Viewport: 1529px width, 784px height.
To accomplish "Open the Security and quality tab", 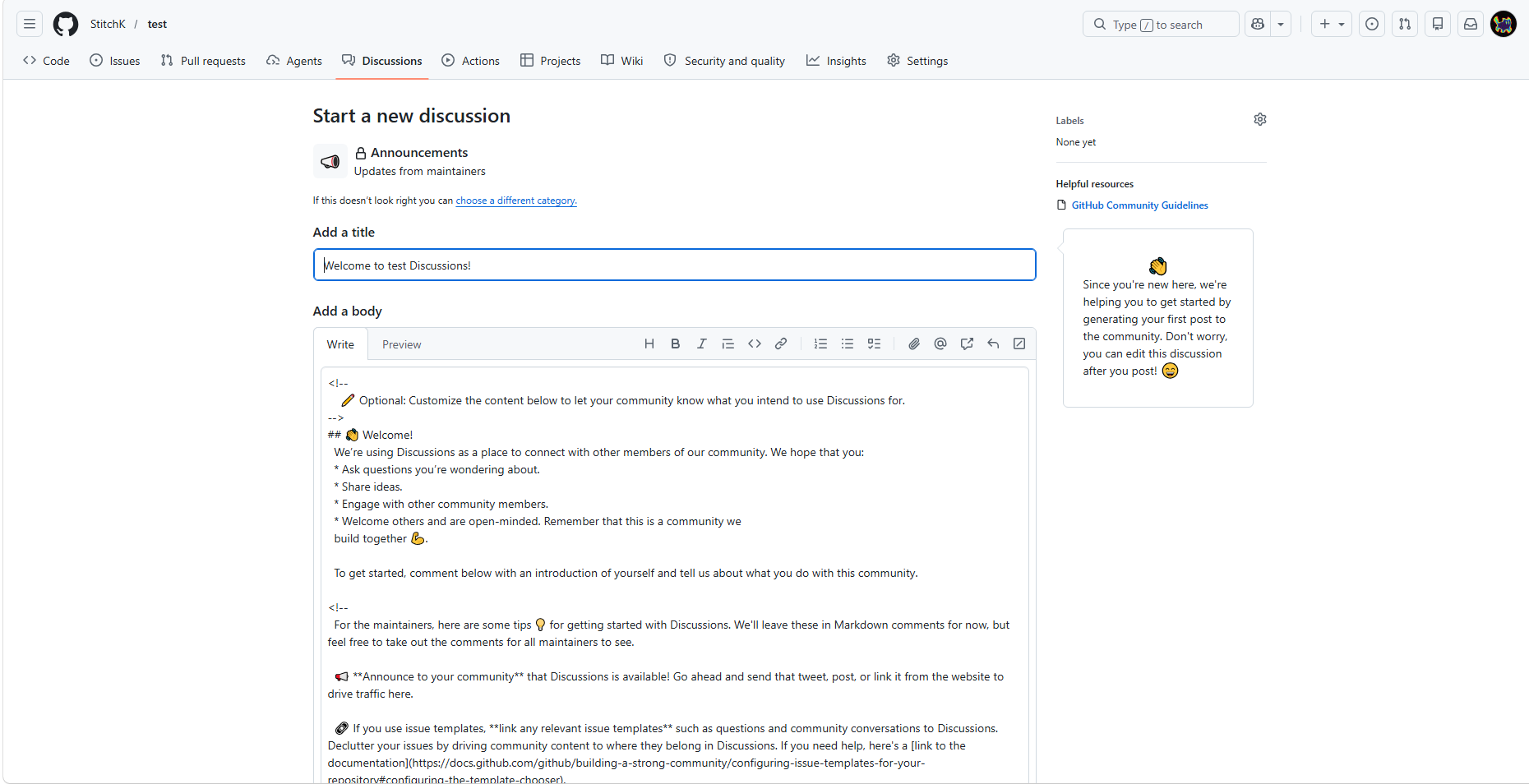I will 724,60.
